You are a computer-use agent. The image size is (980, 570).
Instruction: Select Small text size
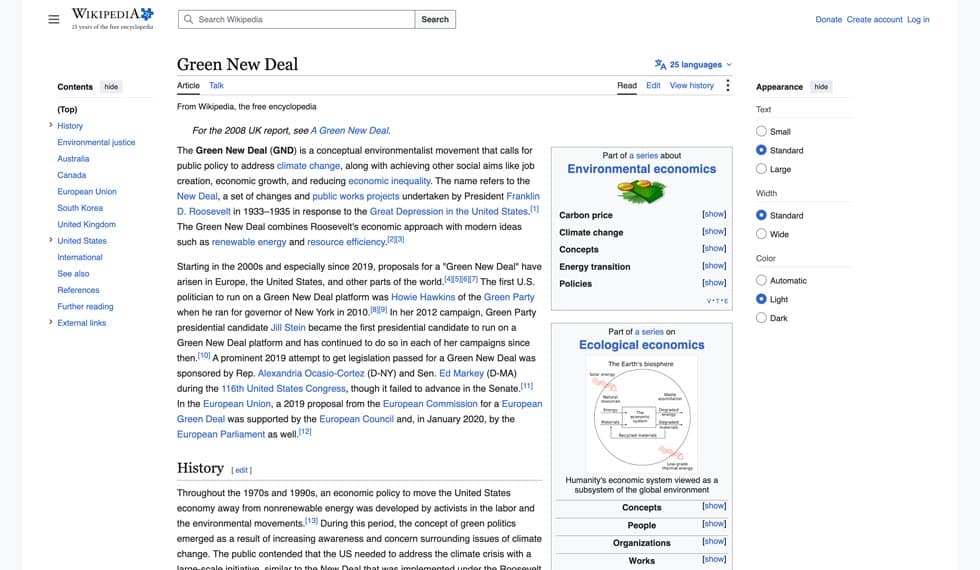761,131
